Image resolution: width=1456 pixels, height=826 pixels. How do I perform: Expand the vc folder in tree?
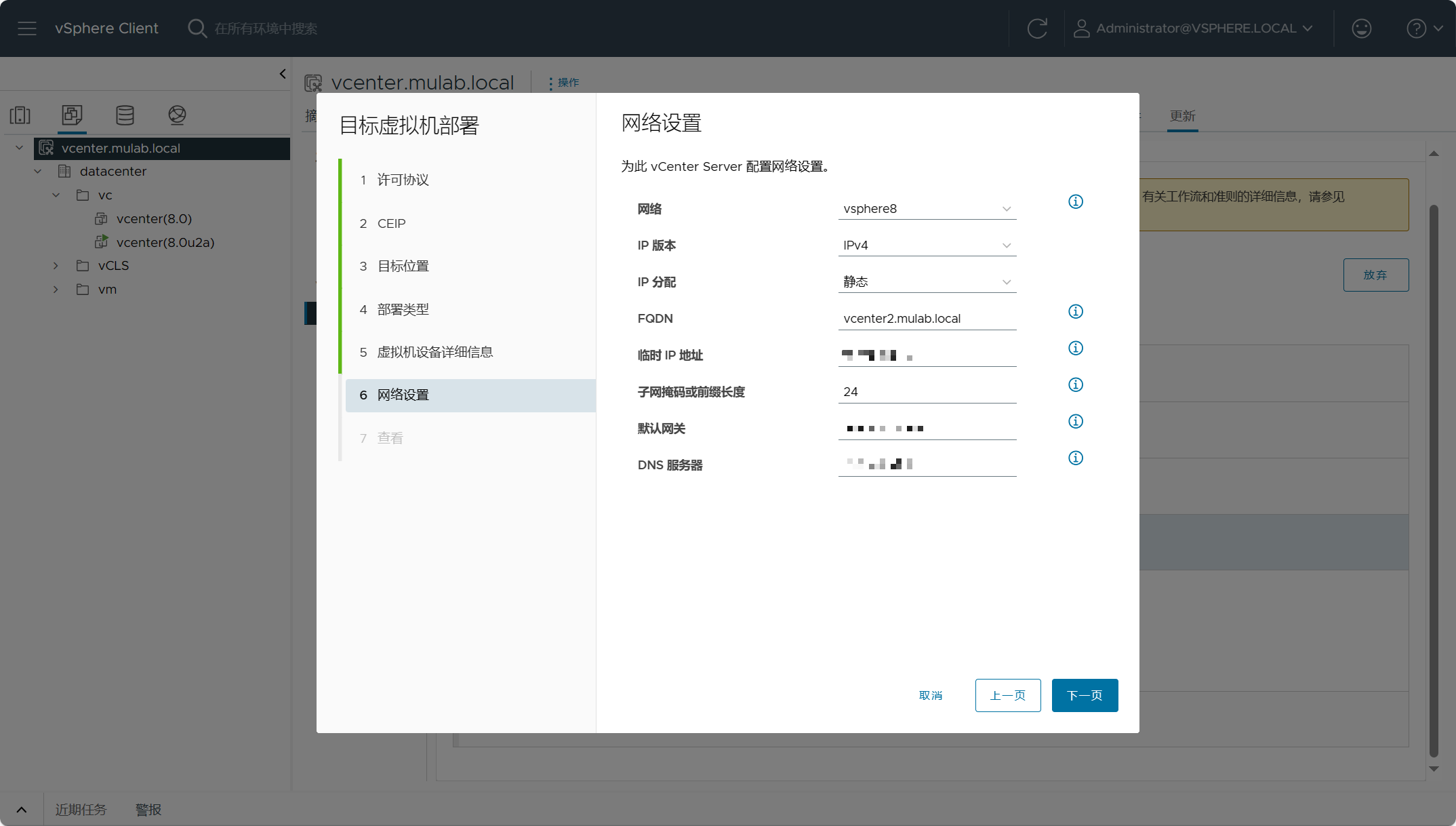55,195
